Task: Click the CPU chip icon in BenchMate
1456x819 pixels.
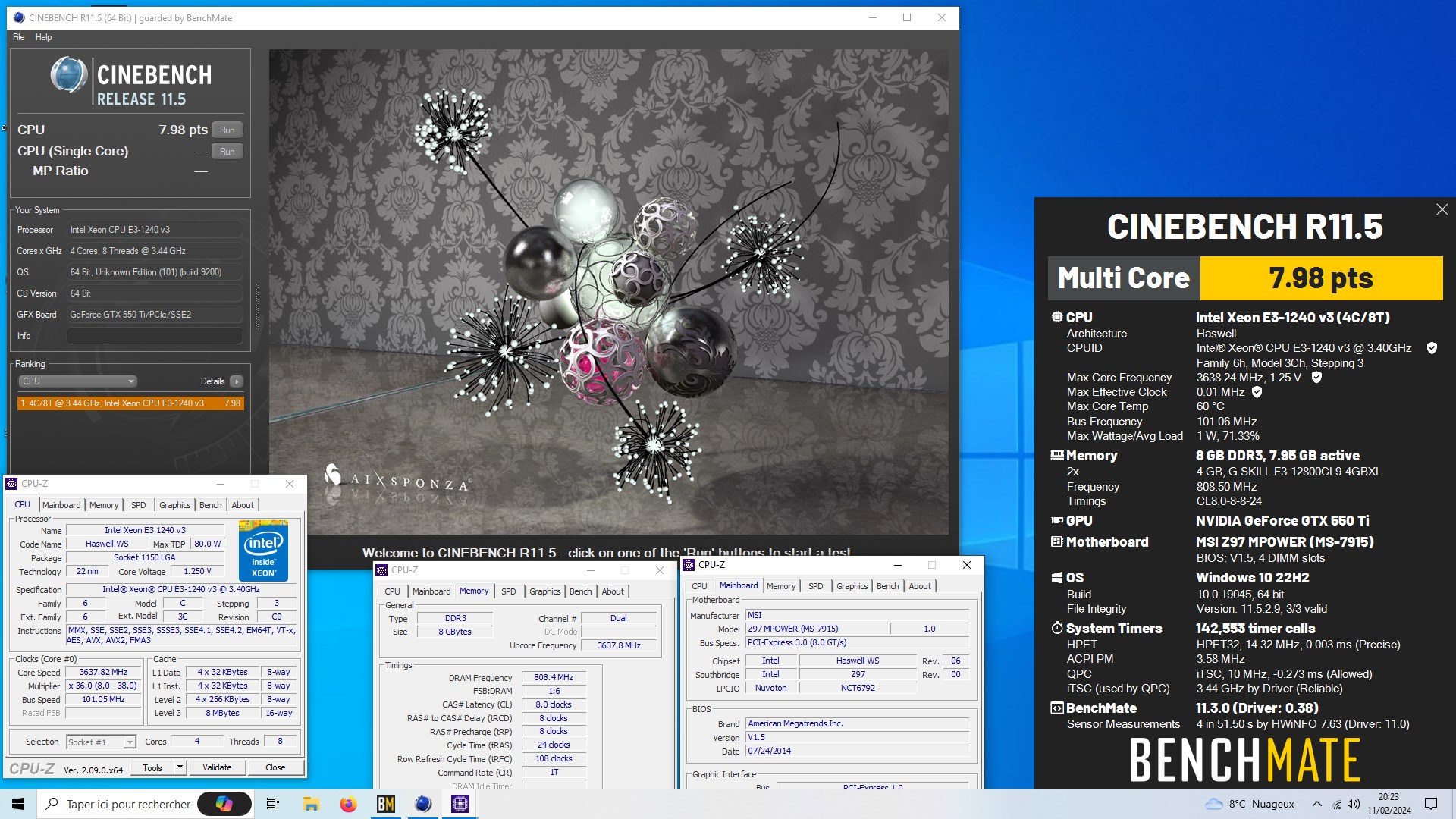Action: pyautogui.click(x=1056, y=317)
